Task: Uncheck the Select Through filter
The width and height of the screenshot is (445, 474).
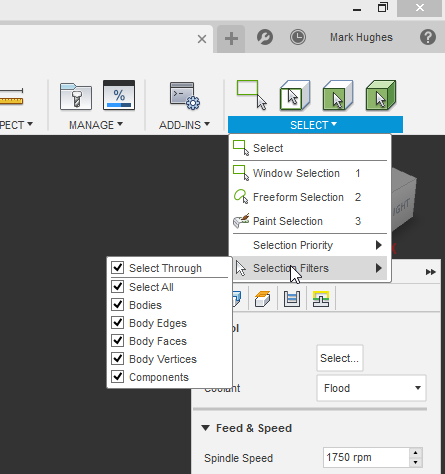Action: coord(117,267)
